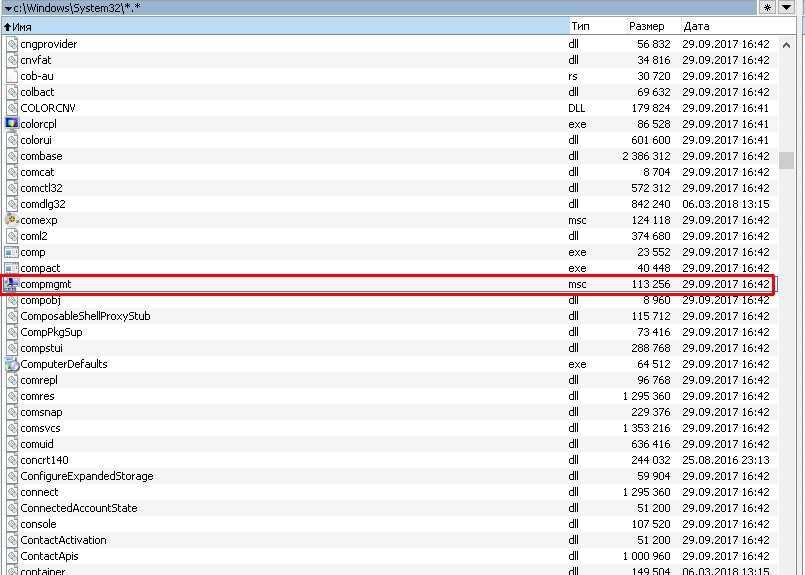
Task: Select the ConfigureExpandedStorage file entry
Action: tap(87, 476)
